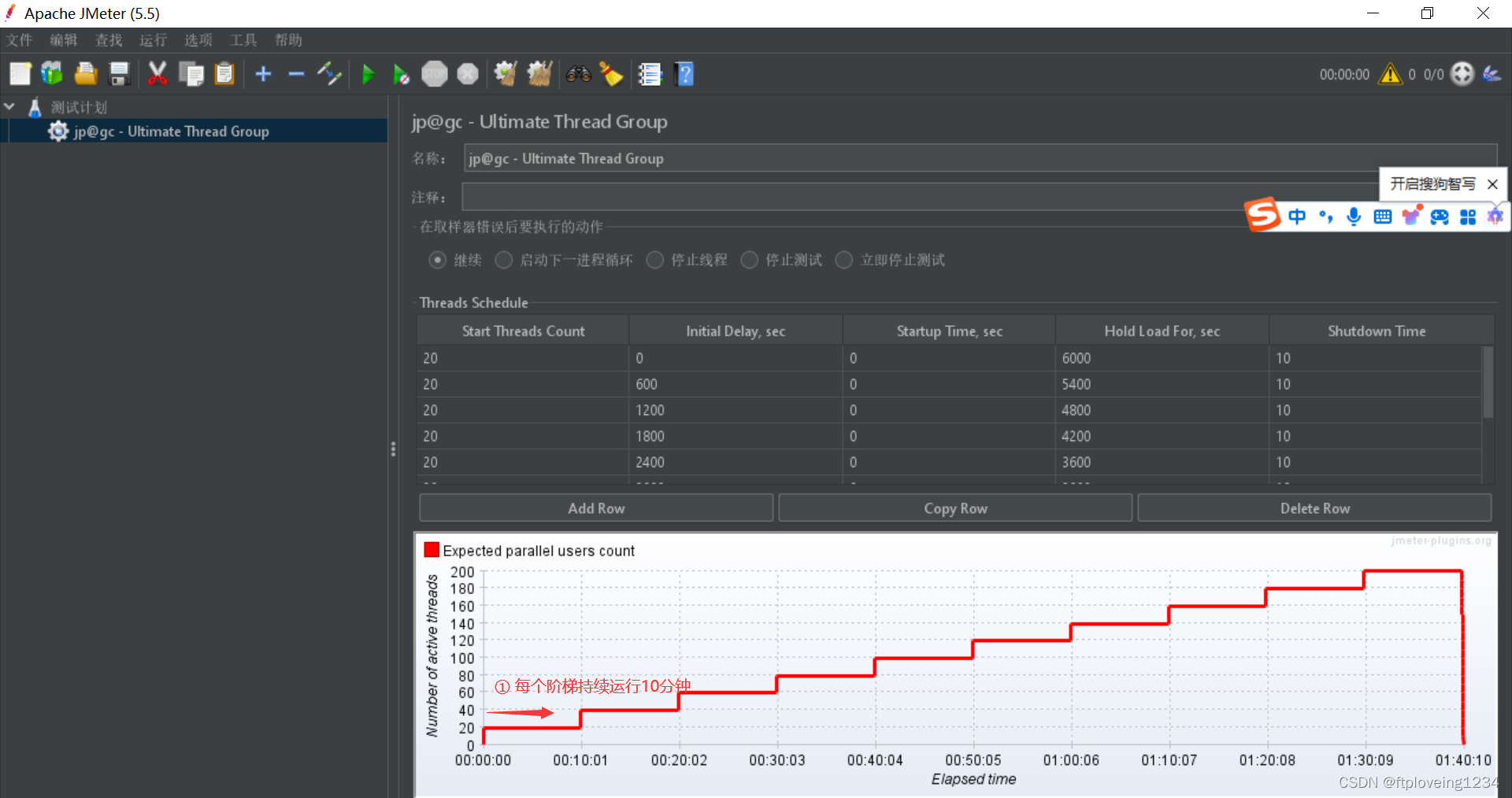Open the 运行 menu
Viewport: 1512px width, 798px height.
tap(154, 40)
